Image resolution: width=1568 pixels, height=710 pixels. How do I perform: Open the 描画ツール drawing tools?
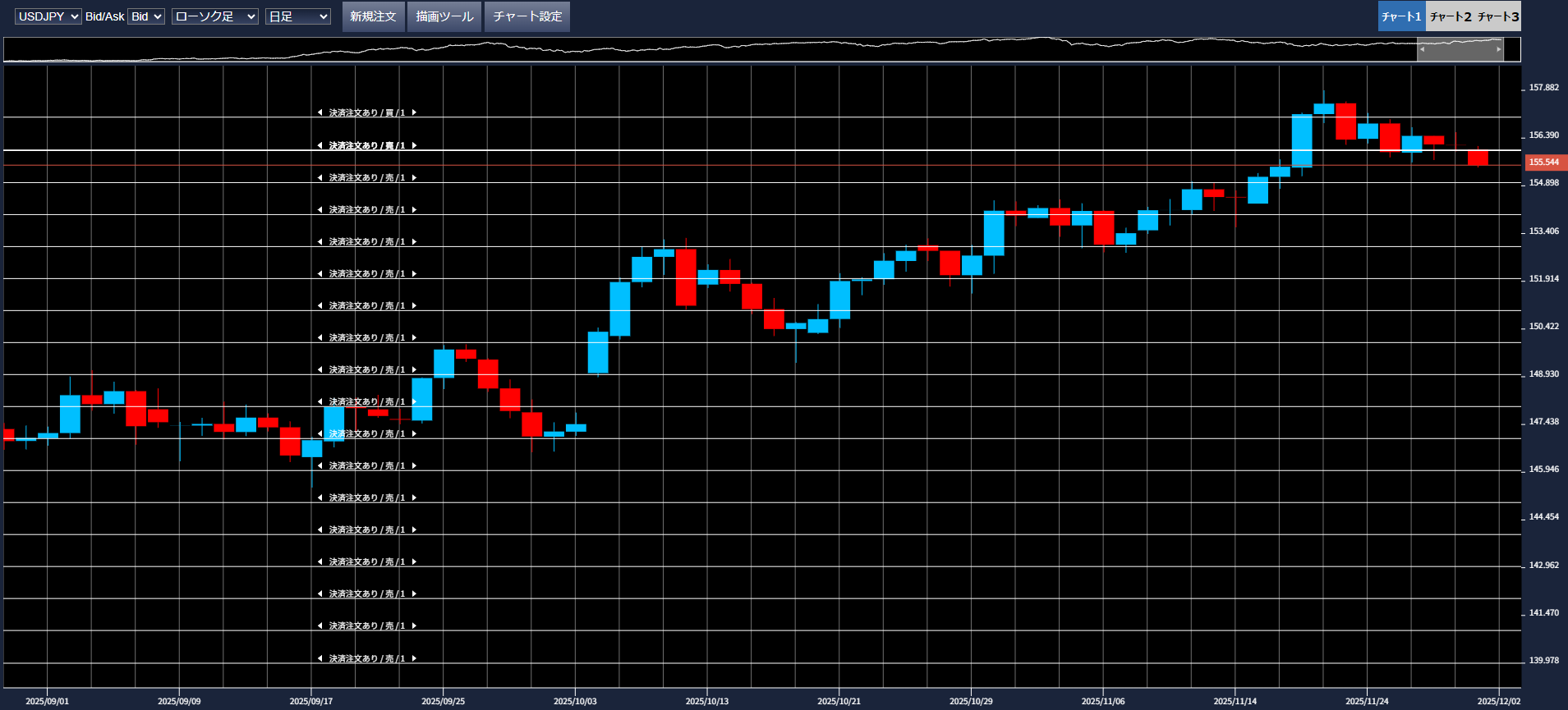444,16
